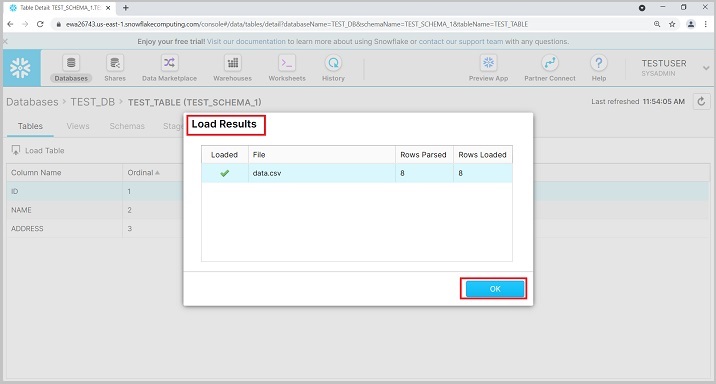Dismiss the free trial banner
This screenshot has width=716, height=384.
pos(5,42)
